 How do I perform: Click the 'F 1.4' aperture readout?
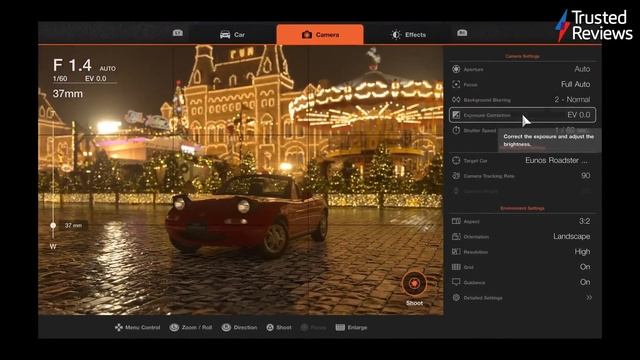tap(72, 65)
